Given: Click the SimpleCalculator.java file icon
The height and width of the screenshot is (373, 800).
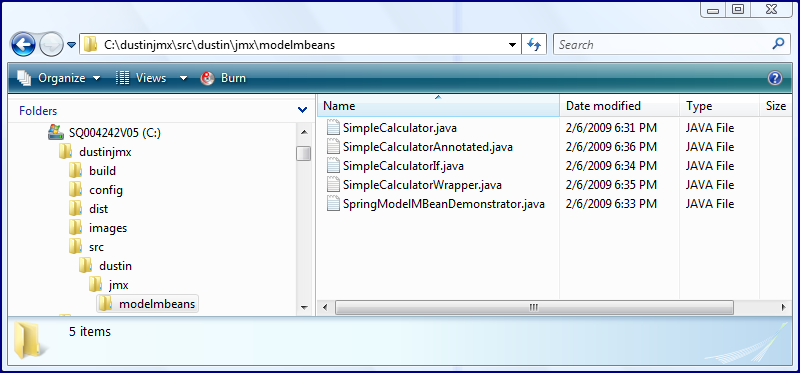Looking at the screenshot, I should [x=333, y=128].
